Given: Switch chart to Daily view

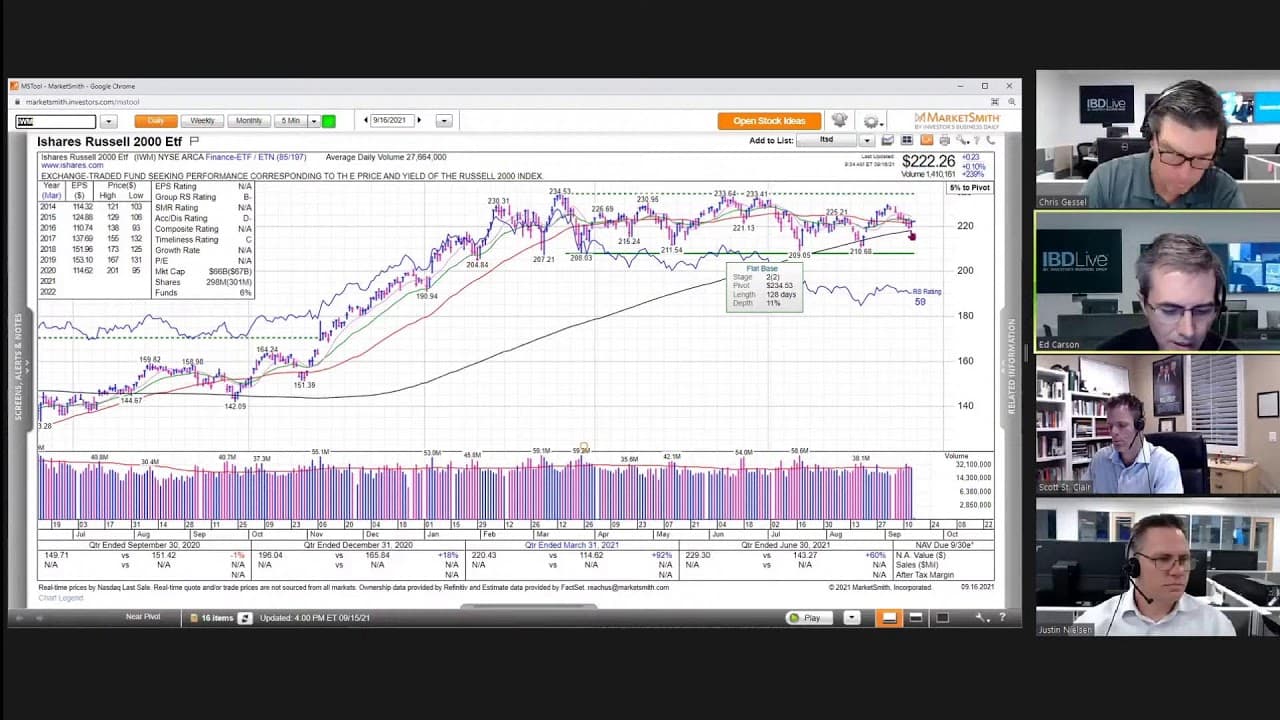Looking at the screenshot, I should point(156,121).
